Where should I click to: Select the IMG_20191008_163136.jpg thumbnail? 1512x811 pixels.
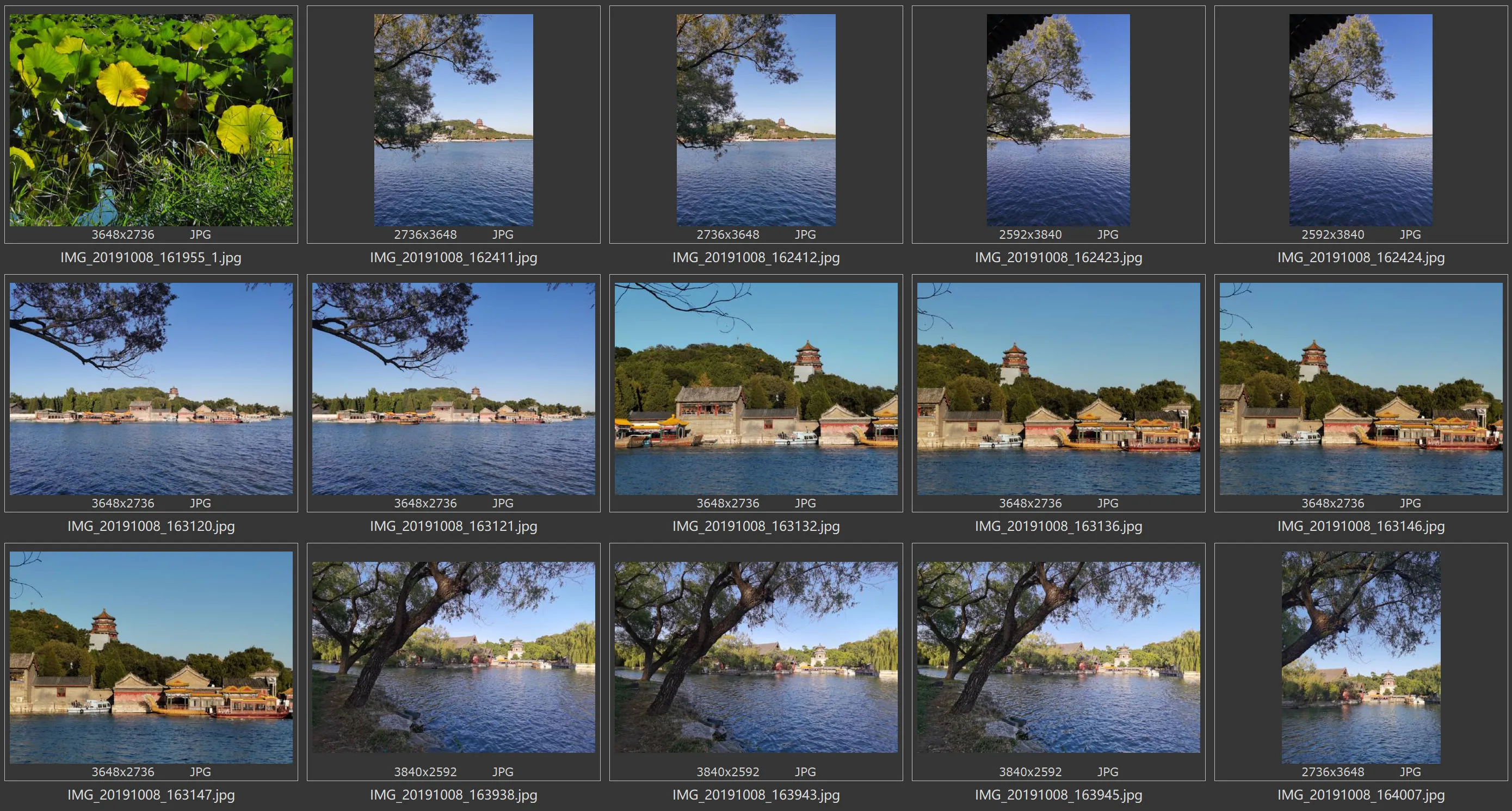(1058, 389)
